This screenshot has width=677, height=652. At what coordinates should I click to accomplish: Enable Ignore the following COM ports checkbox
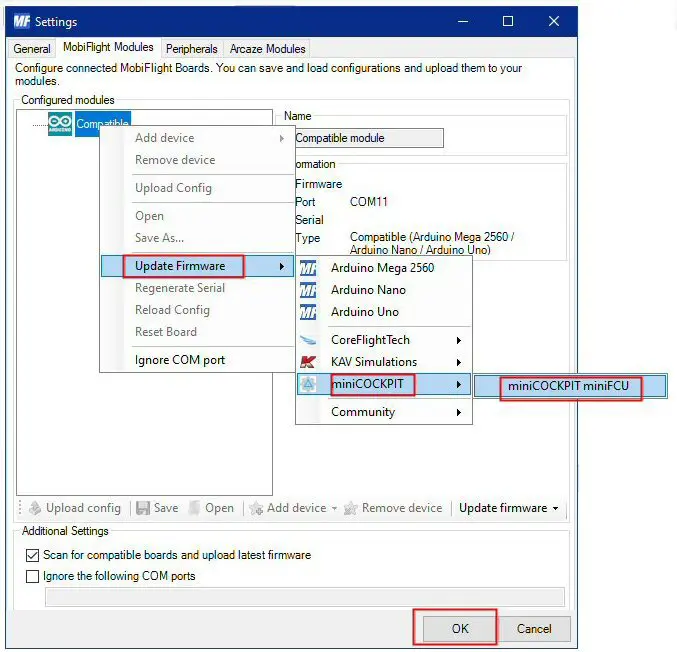pyautogui.click(x=32, y=576)
